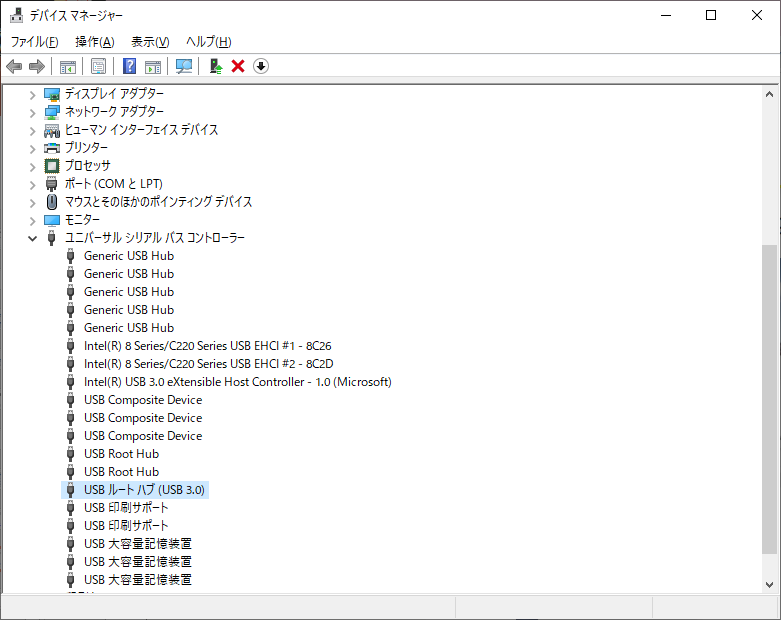Select Intel USB EHCI #1 - 8C26
The height and width of the screenshot is (620, 781).
(208, 346)
